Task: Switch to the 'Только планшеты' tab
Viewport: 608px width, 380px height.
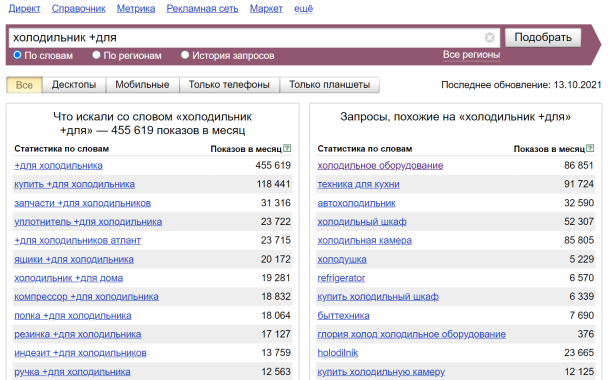Action: pos(330,85)
